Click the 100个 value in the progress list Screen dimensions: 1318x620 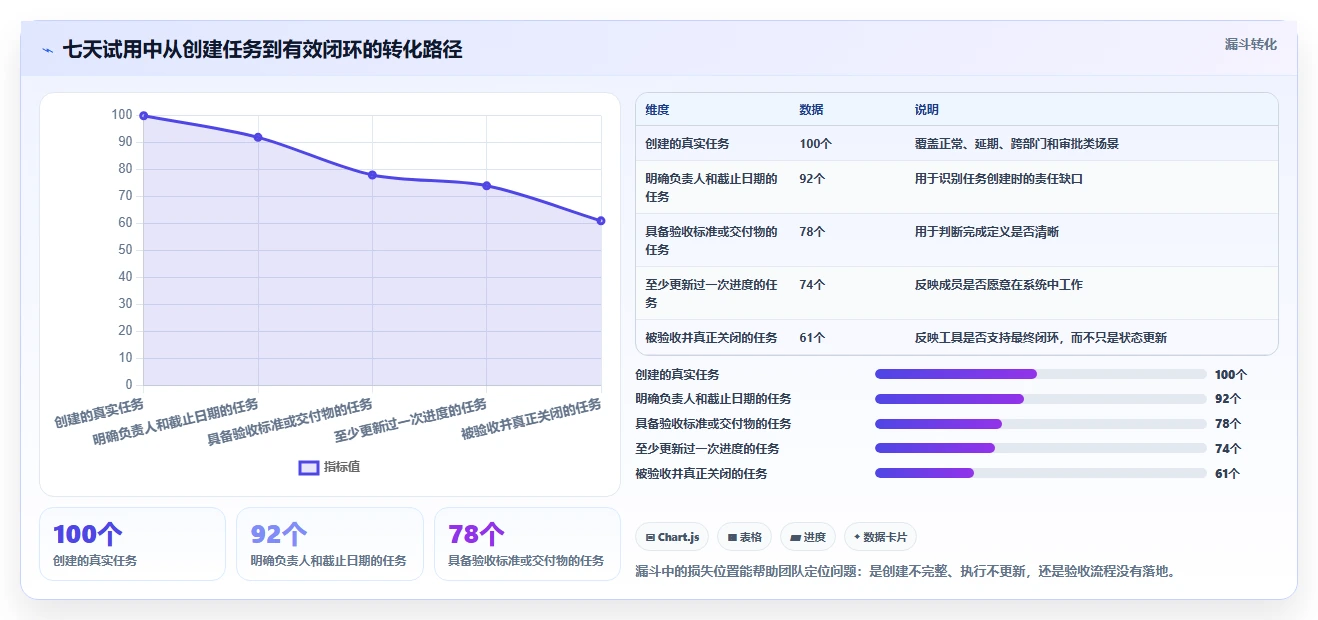click(1231, 375)
